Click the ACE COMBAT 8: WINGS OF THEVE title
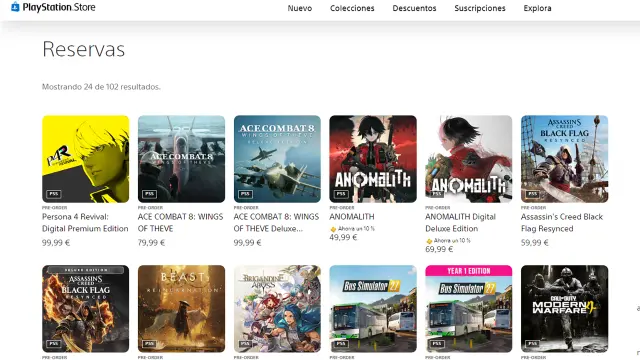The image size is (640, 360). click(x=180, y=222)
